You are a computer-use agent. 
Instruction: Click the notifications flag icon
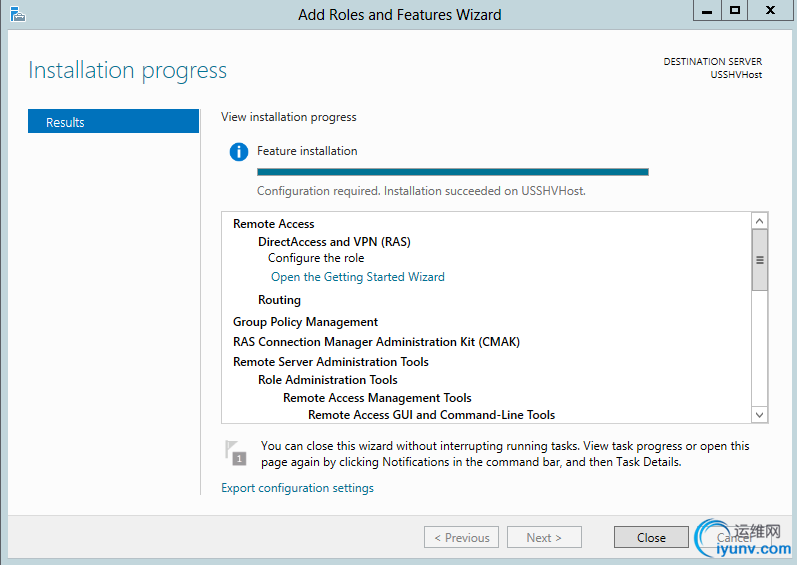[236, 453]
